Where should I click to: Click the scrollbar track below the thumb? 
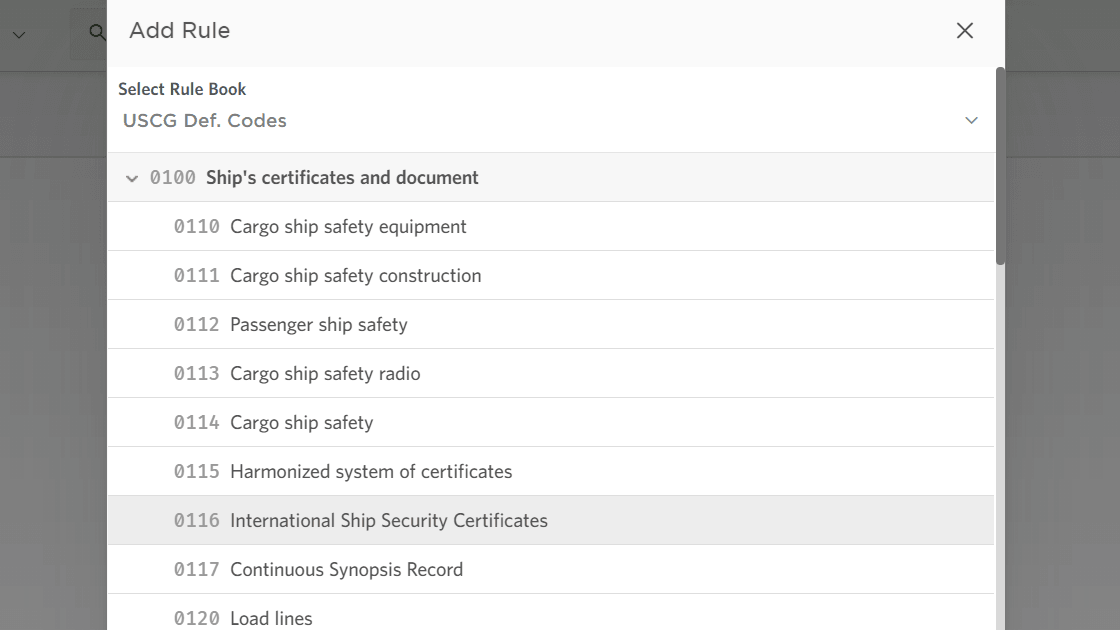pyautogui.click(x=1000, y=450)
